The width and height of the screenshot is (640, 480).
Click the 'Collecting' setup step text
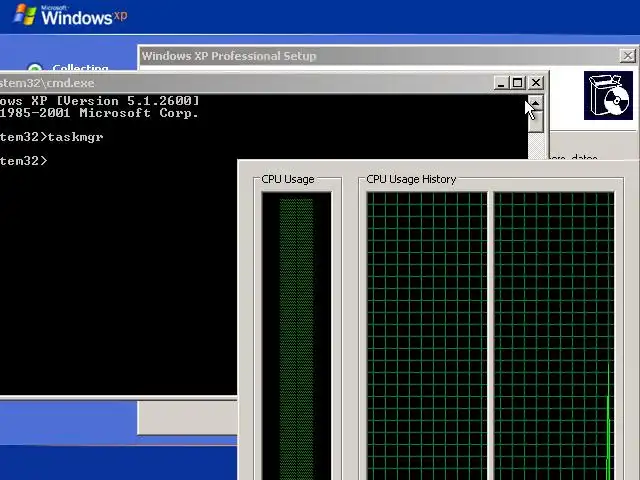tap(80, 67)
